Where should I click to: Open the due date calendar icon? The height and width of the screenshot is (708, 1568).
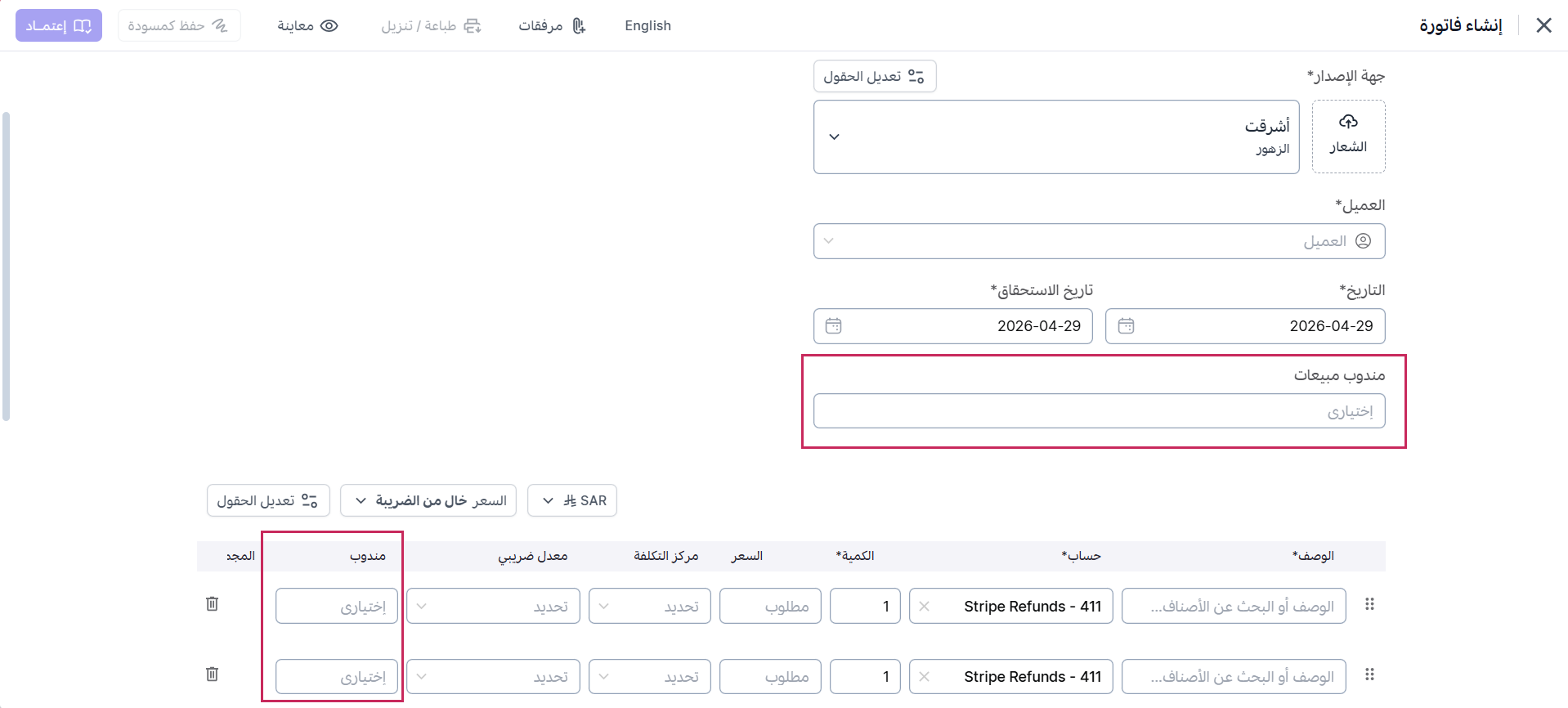(833, 326)
